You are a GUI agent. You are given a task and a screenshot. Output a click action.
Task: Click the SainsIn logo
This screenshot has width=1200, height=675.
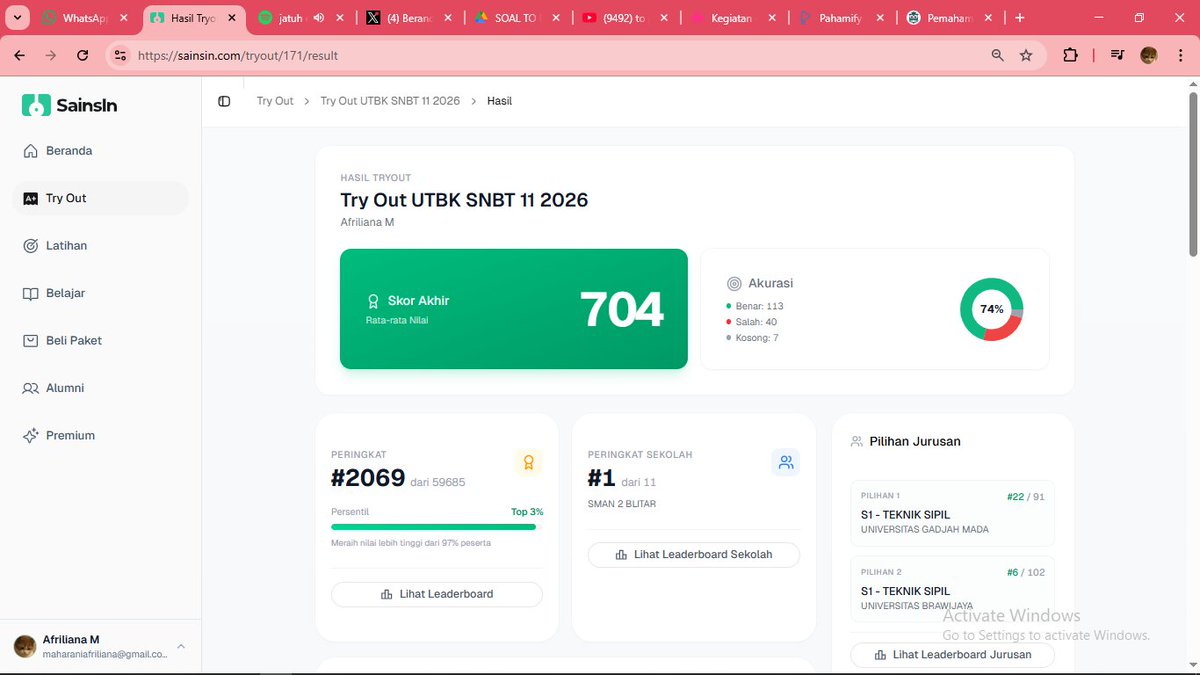click(70, 105)
